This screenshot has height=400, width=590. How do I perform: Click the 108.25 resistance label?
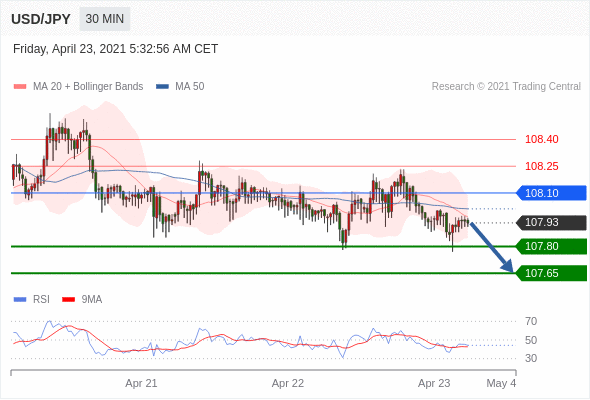click(x=542, y=166)
